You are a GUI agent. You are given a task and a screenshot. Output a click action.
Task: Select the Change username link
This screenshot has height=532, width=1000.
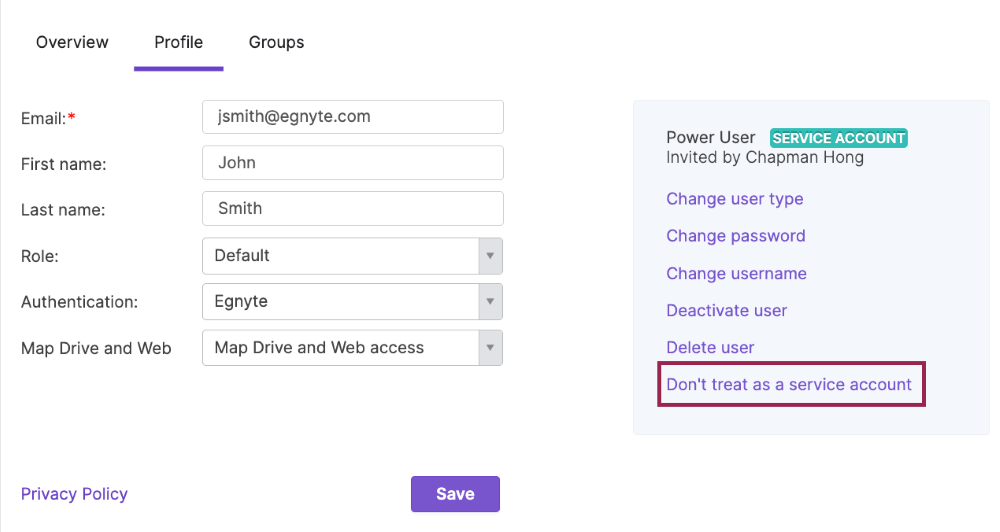[x=736, y=274]
